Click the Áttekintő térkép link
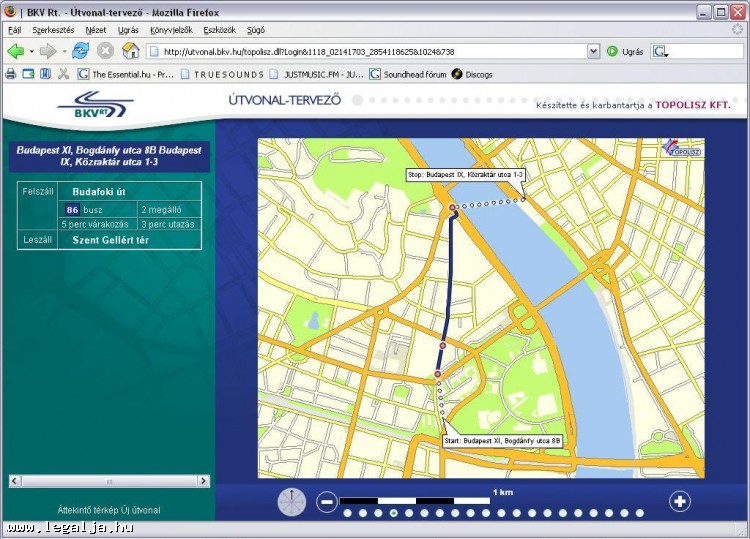Screen dimensions: 750x539 tap(87, 510)
